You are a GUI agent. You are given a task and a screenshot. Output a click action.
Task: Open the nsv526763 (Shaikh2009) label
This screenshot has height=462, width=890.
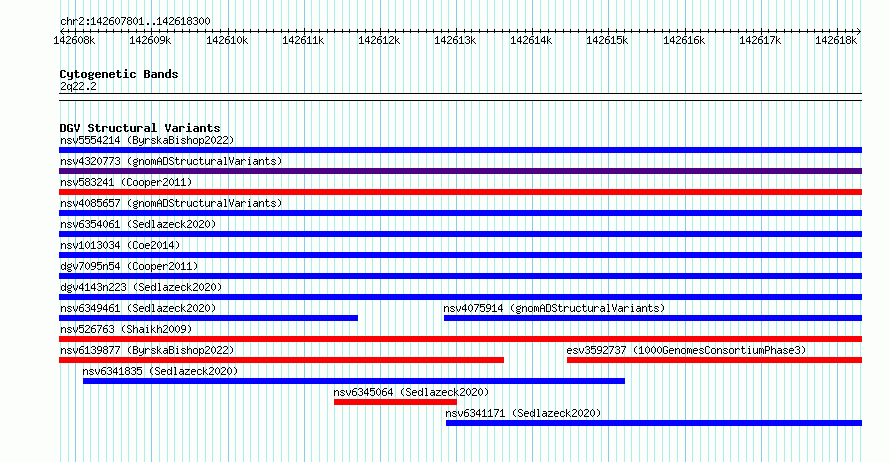(x=126, y=329)
